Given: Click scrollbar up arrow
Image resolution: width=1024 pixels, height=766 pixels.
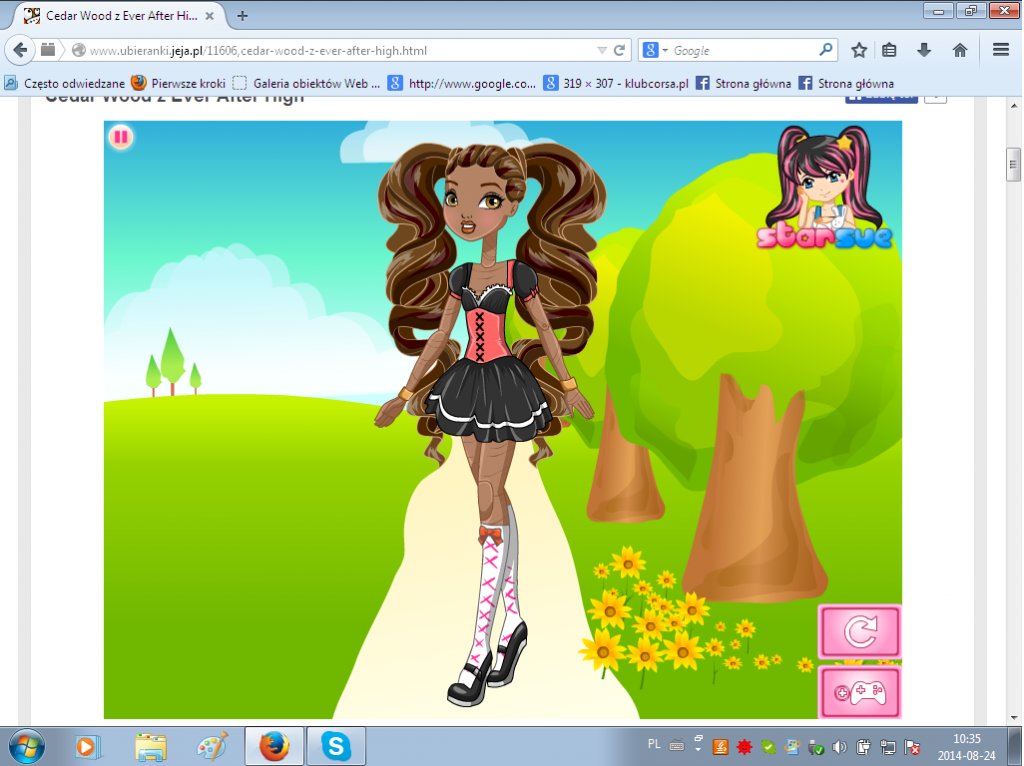Looking at the screenshot, I should coord(1014,106).
